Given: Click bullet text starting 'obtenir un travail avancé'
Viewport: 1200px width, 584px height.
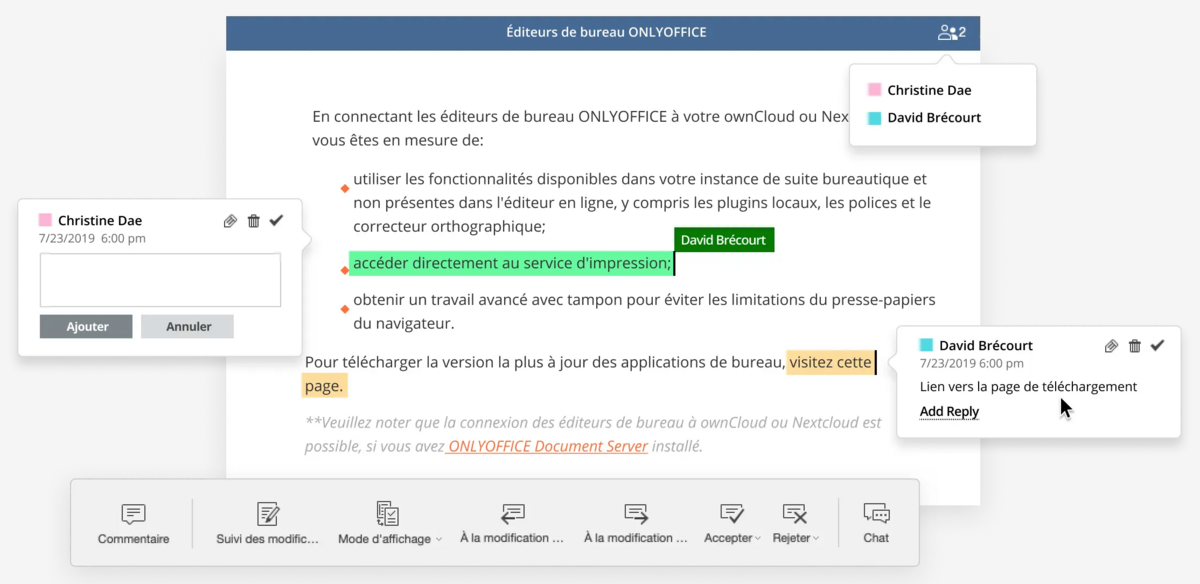Looking at the screenshot, I should [x=644, y=312].
